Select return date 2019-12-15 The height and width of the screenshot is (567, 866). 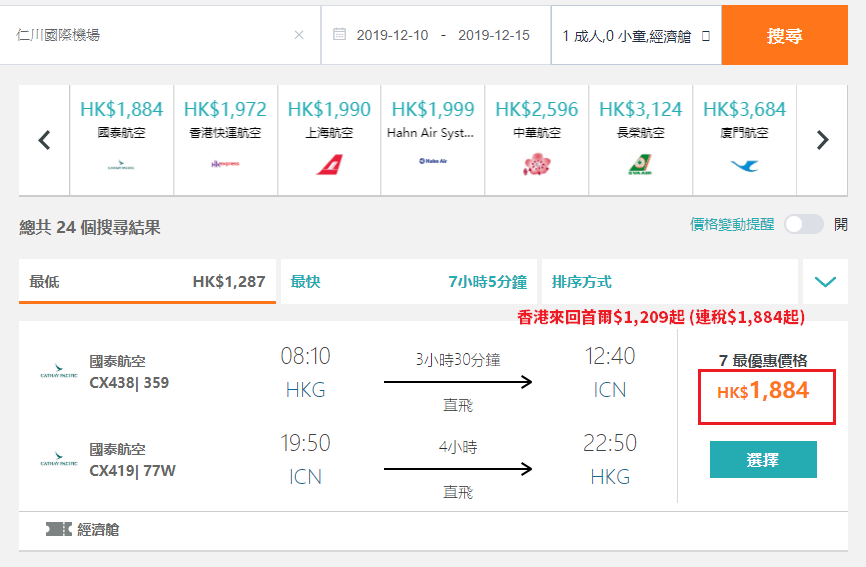(x=494, y=35)
